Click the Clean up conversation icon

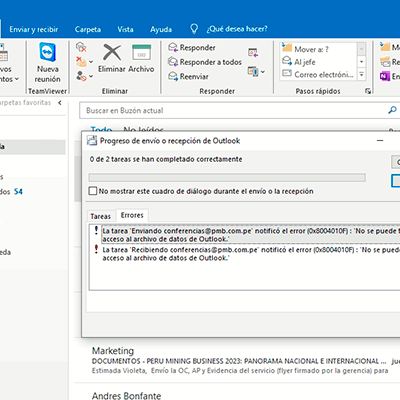[x=81, y=62]
